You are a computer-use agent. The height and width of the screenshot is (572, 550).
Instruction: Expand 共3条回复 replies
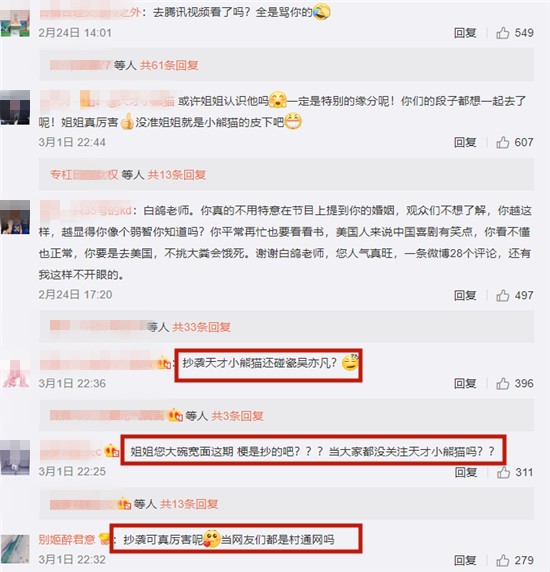(237, 416)
